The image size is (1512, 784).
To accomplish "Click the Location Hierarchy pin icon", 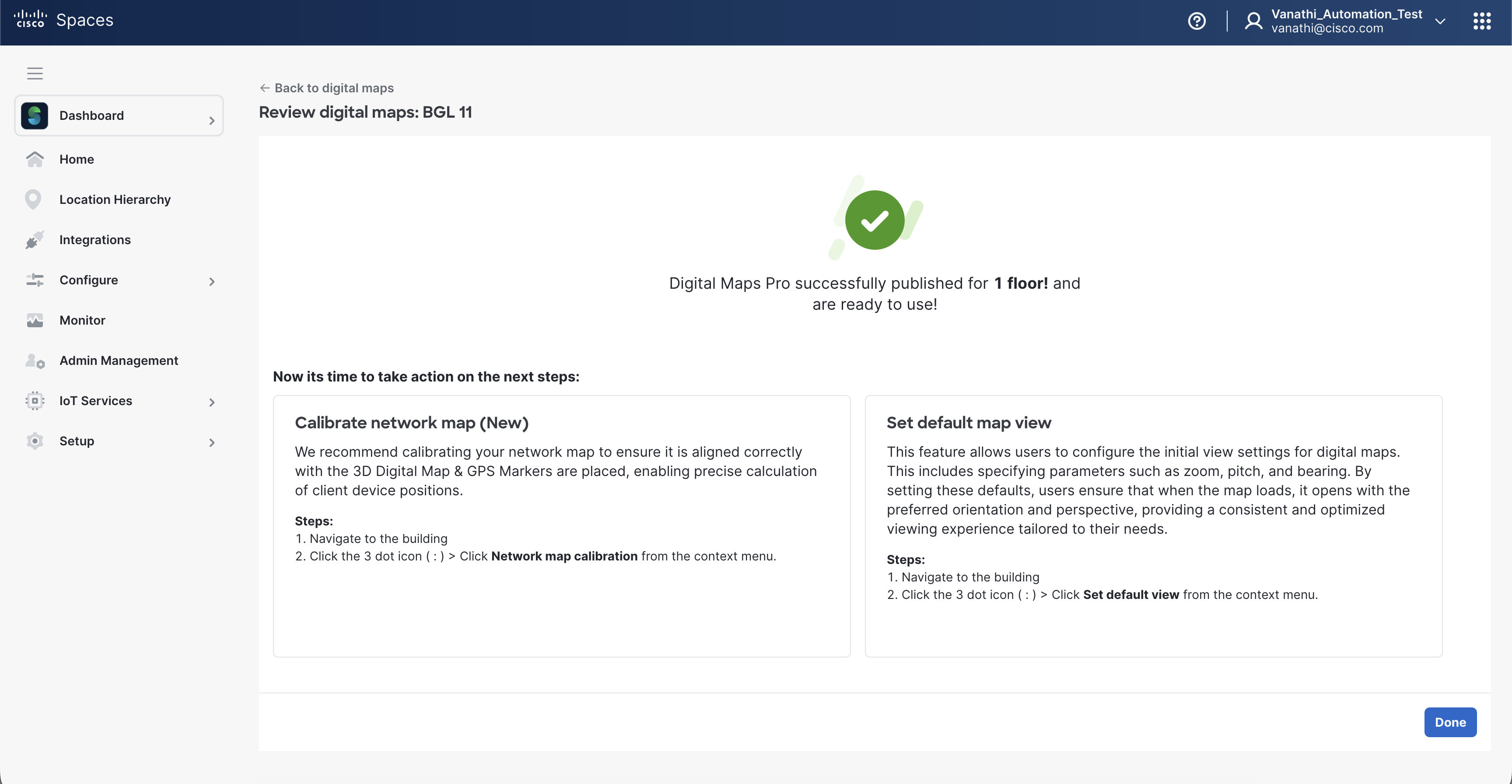I will click(x=33, y=199).
